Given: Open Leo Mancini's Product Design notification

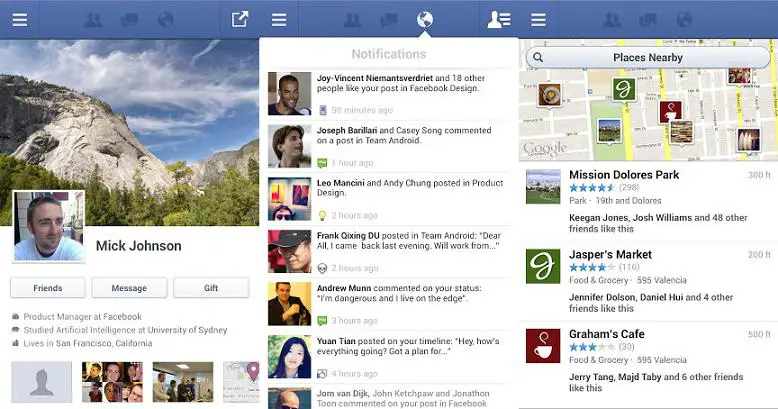Looking at the screenshot, I should [389, 199].
